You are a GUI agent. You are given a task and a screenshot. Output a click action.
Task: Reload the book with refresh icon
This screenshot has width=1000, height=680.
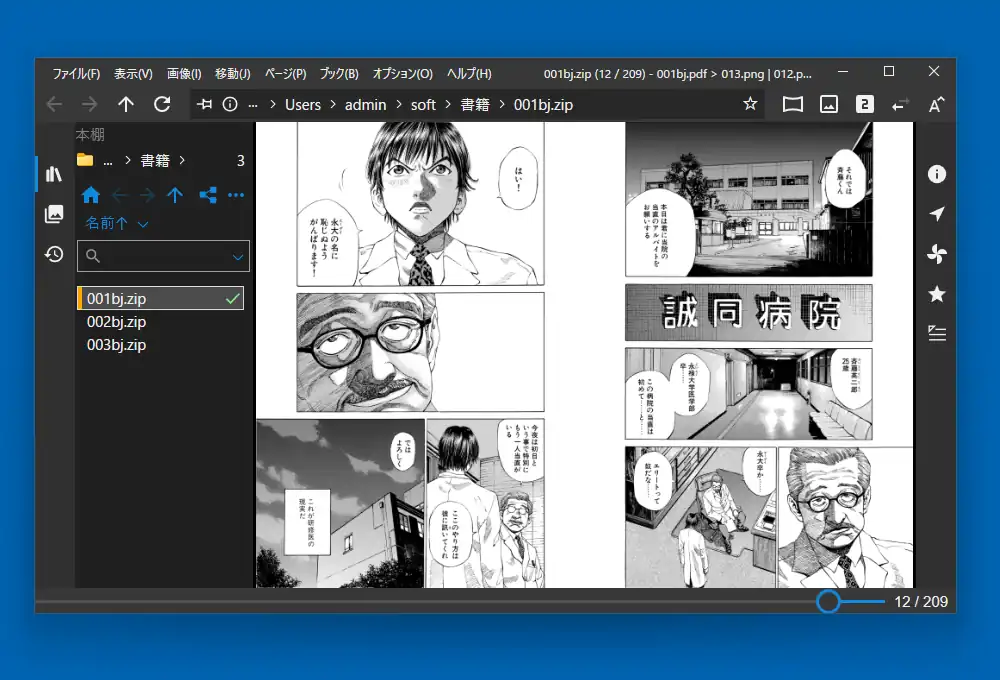click(x=162, y=104)
